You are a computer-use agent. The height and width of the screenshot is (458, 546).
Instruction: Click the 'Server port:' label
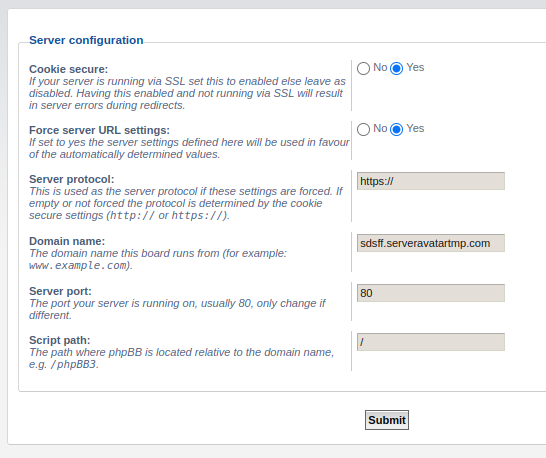[60, 291]
